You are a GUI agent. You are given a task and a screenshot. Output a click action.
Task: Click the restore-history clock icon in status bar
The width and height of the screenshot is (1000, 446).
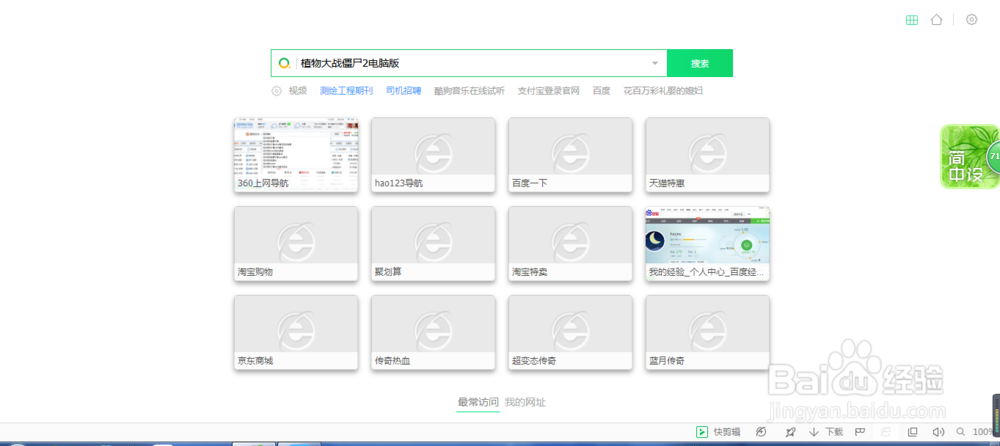[760, 432]
